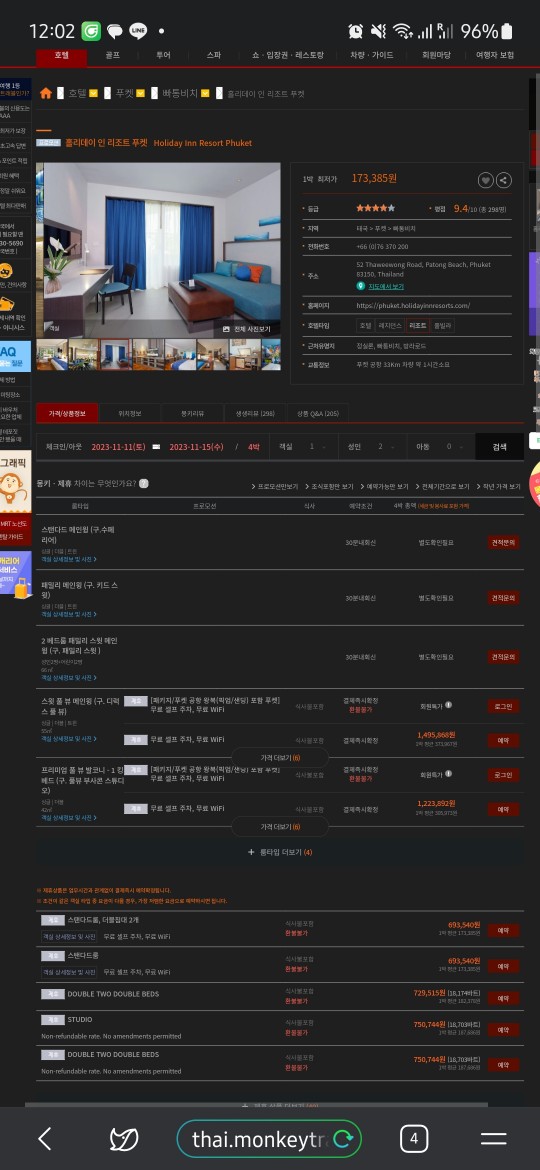Click 예약 for the STUDIO room

coord(503,1030)
